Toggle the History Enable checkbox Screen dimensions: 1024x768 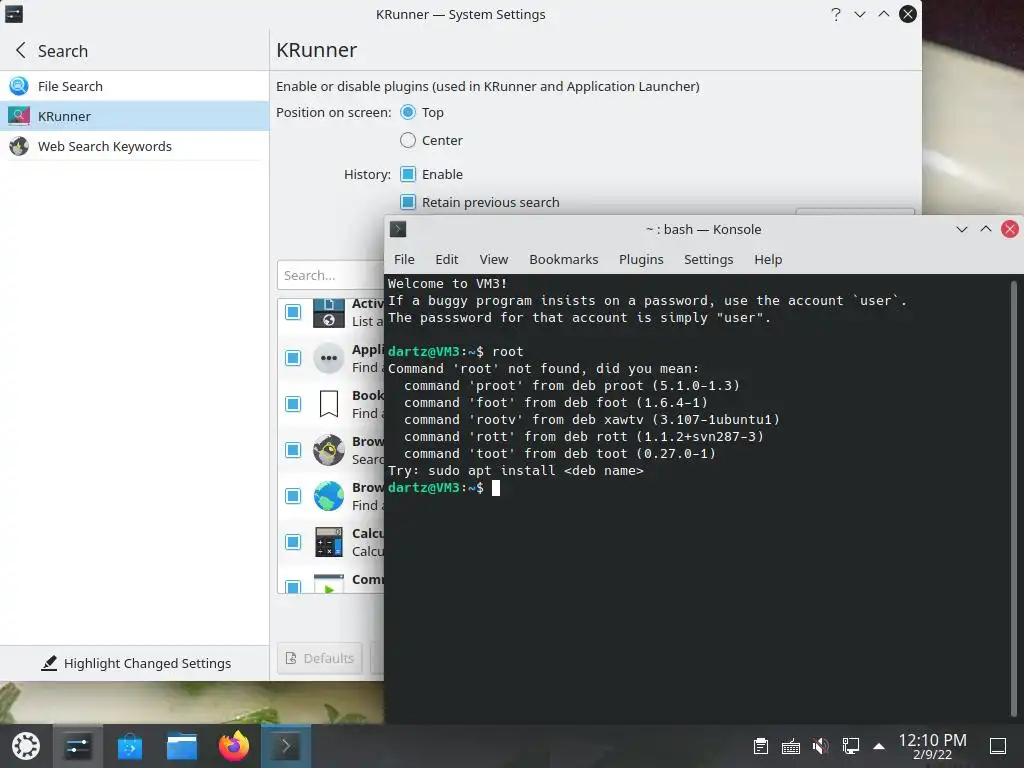[x=408, y=174]
